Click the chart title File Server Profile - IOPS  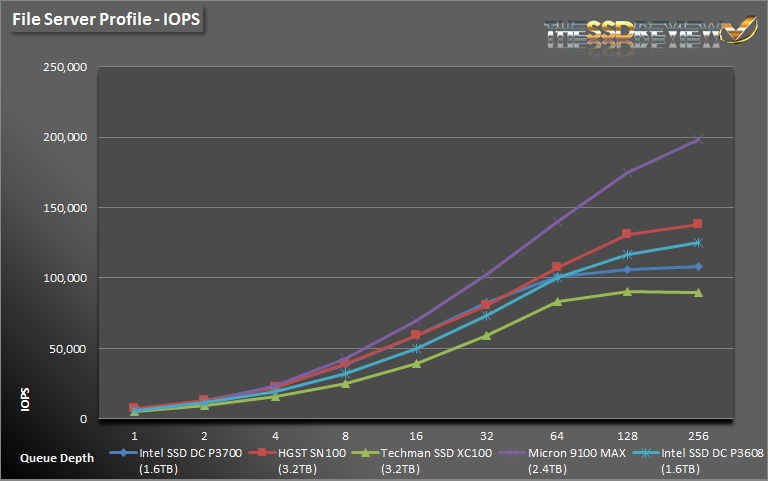106,19
